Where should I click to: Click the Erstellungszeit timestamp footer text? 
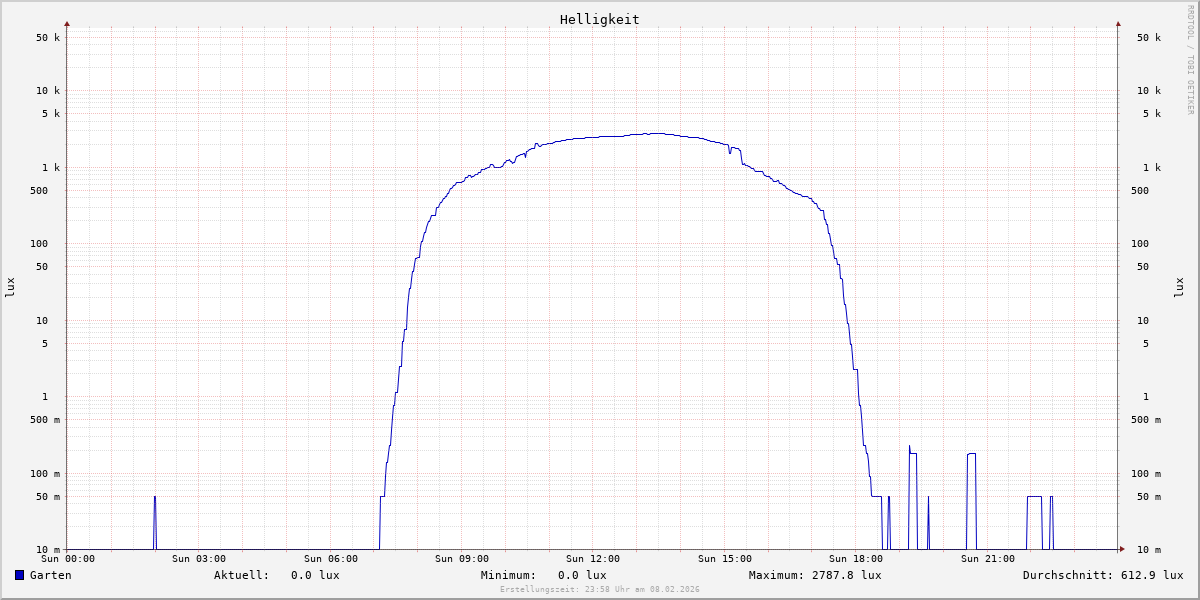pyautogui.click(x=600, y=590)
